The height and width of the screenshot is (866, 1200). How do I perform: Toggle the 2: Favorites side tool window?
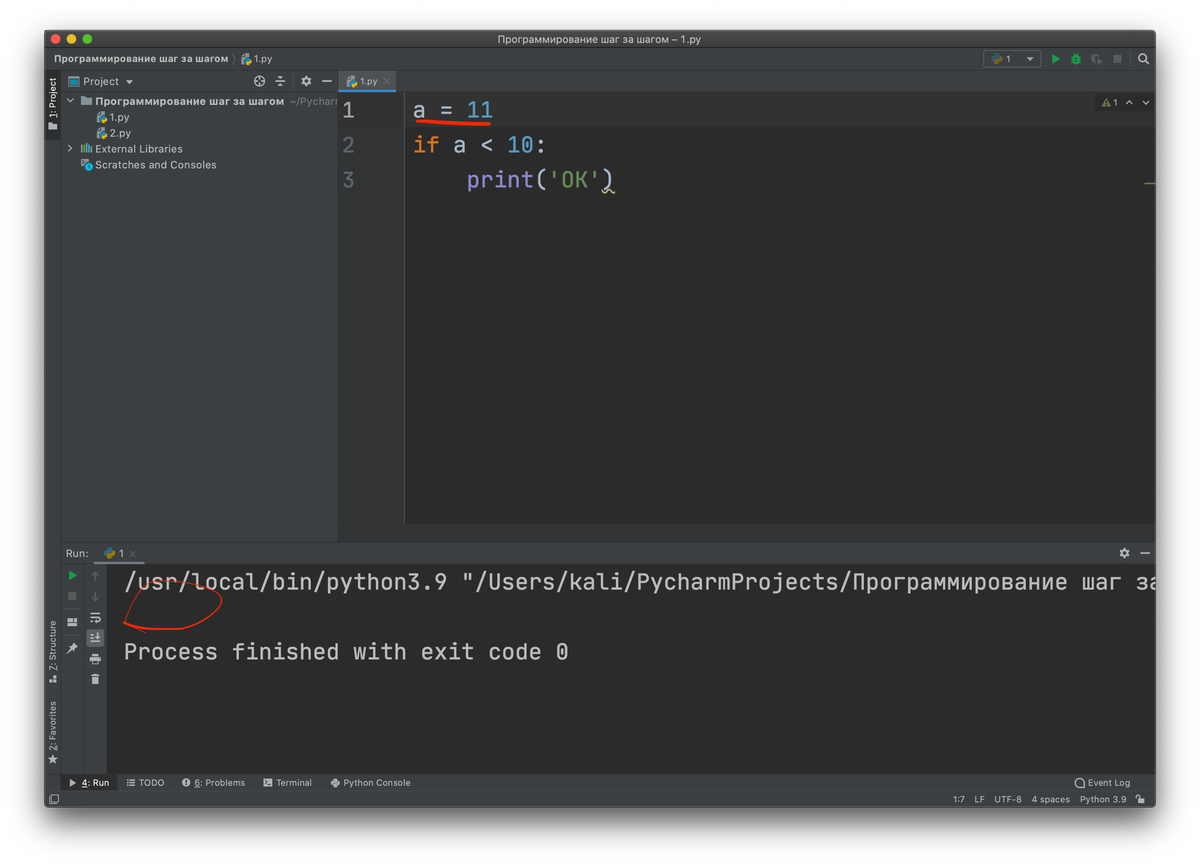pyautogui.click(x=53, y=733)
